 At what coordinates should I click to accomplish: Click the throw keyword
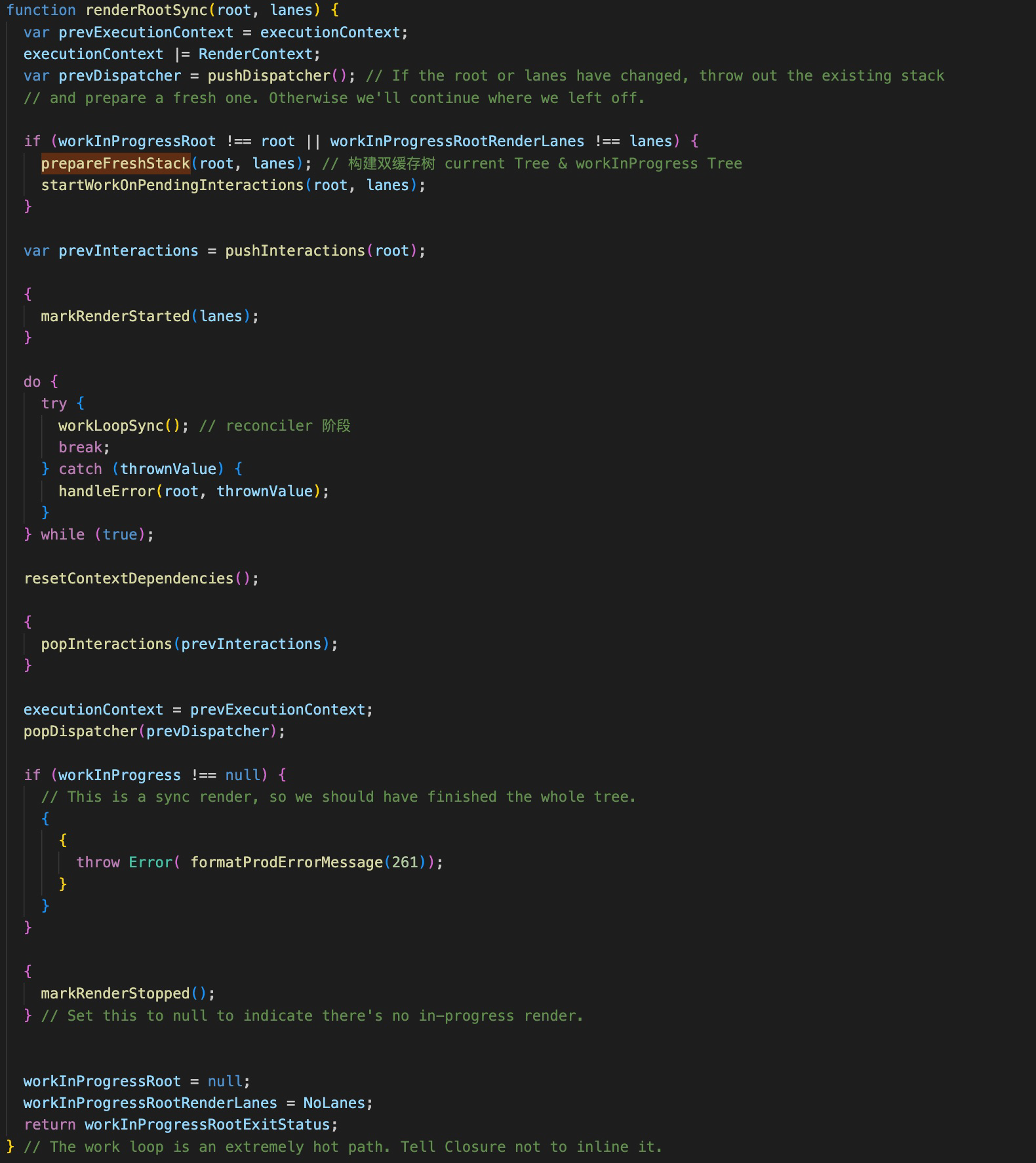(x=98, y=862)
